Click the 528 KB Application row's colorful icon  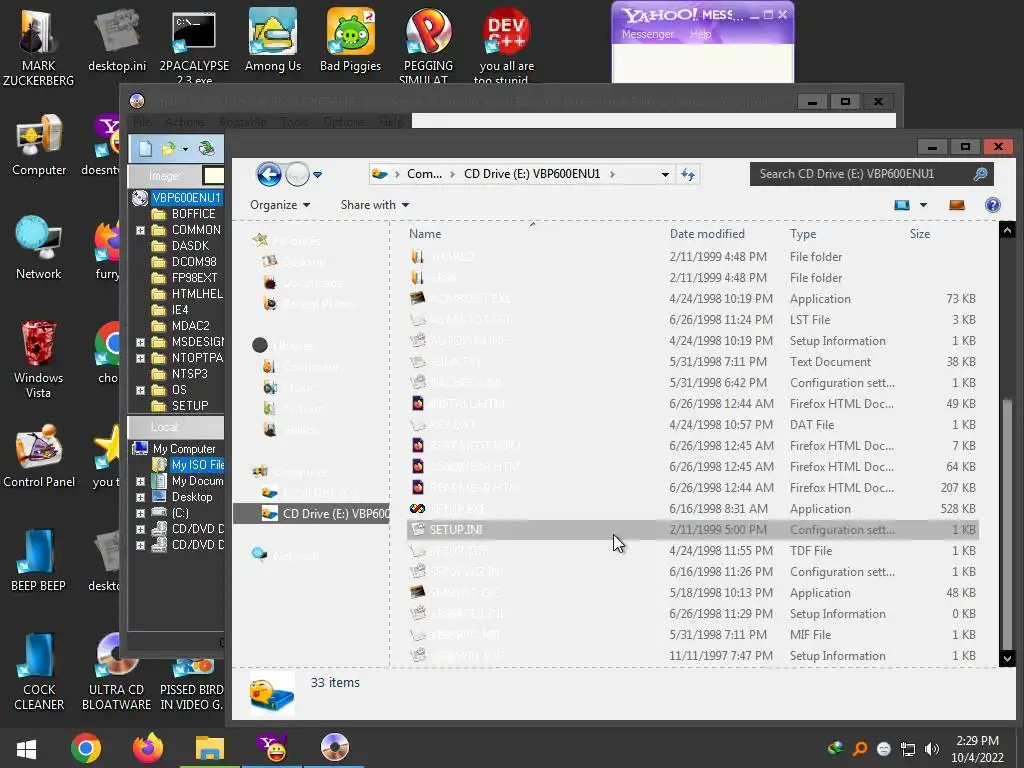click(417, 509)
